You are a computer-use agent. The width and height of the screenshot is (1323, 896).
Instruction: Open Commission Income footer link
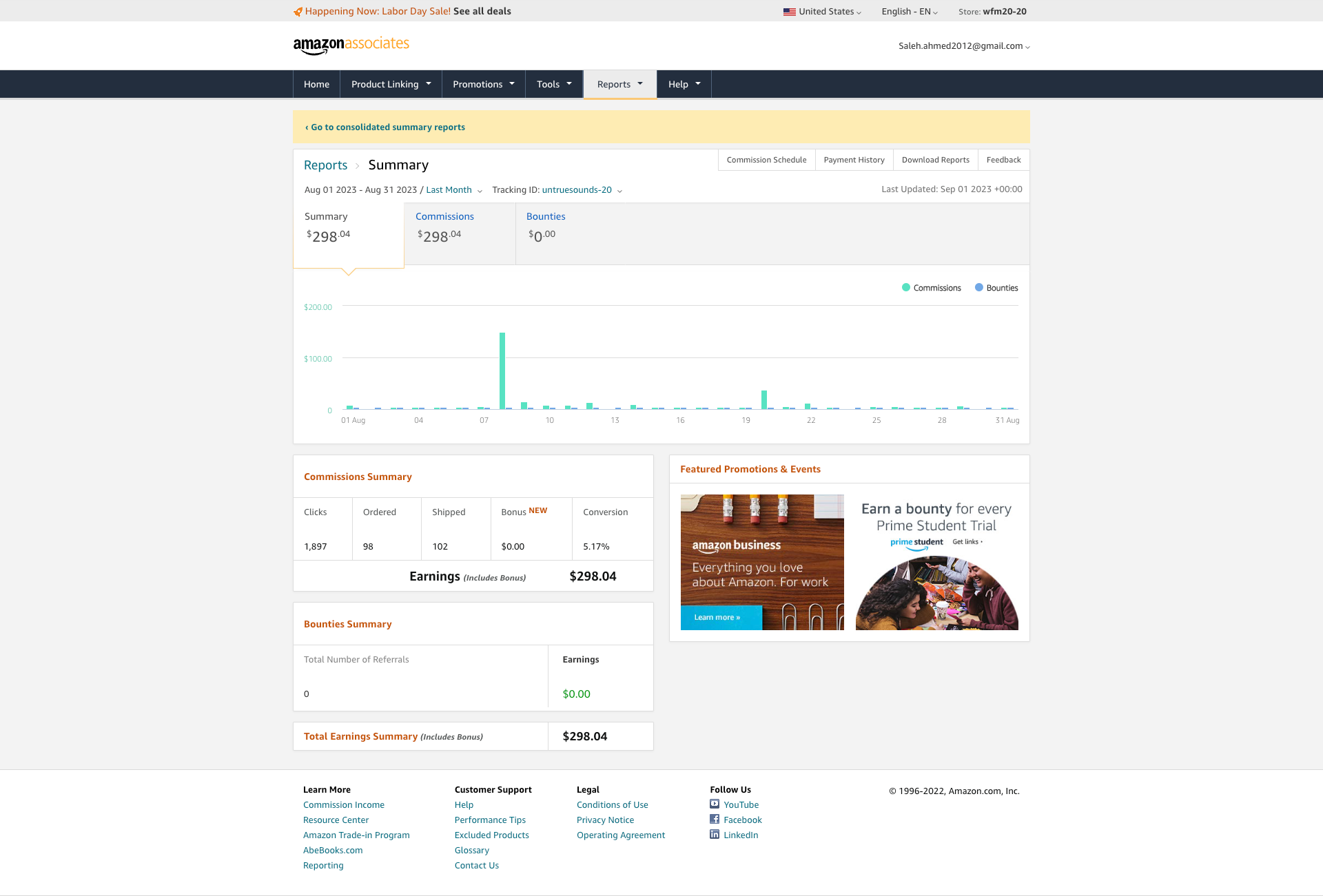coord(344,804)
